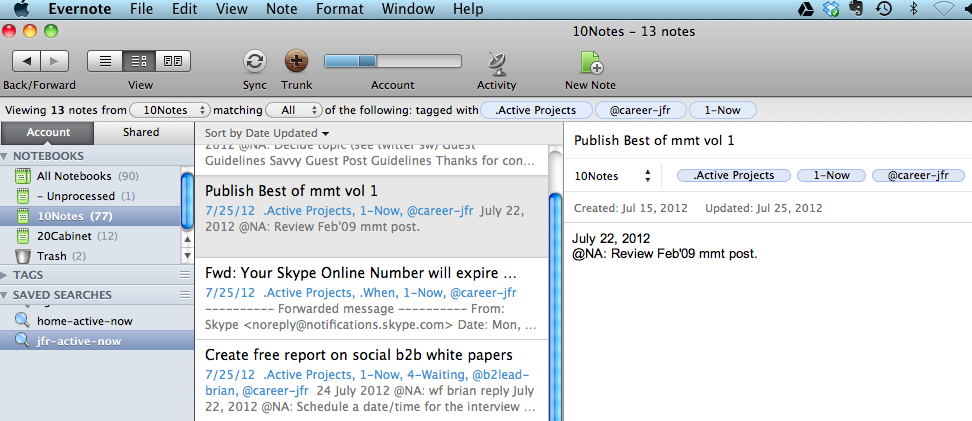Switch to thumbnail view mode

173,61
